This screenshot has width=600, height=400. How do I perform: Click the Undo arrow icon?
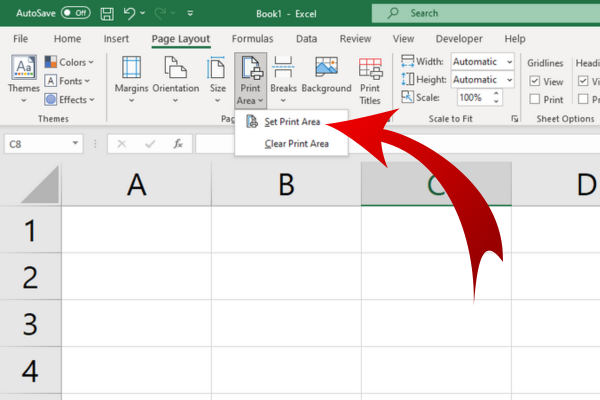coord(129,13)
